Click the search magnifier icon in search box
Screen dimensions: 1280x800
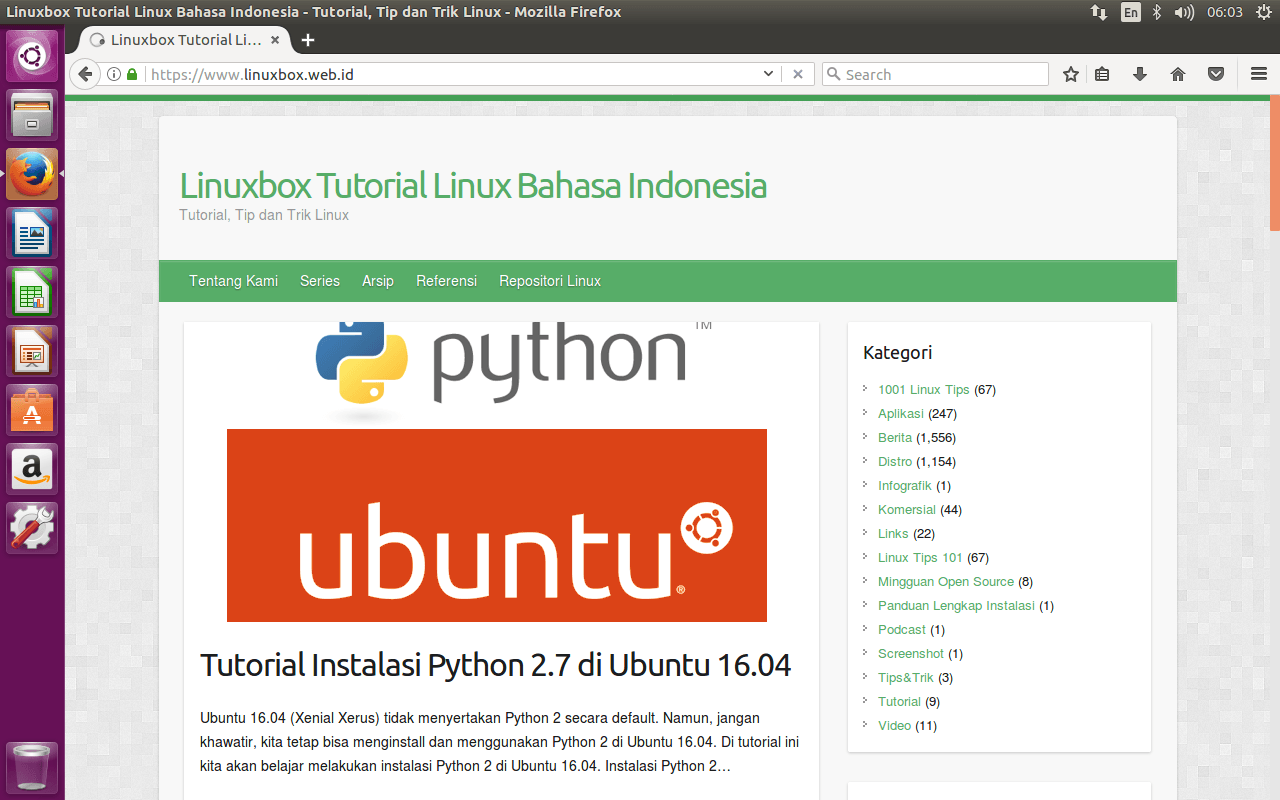pyautogui.click(x=833, y=74)
